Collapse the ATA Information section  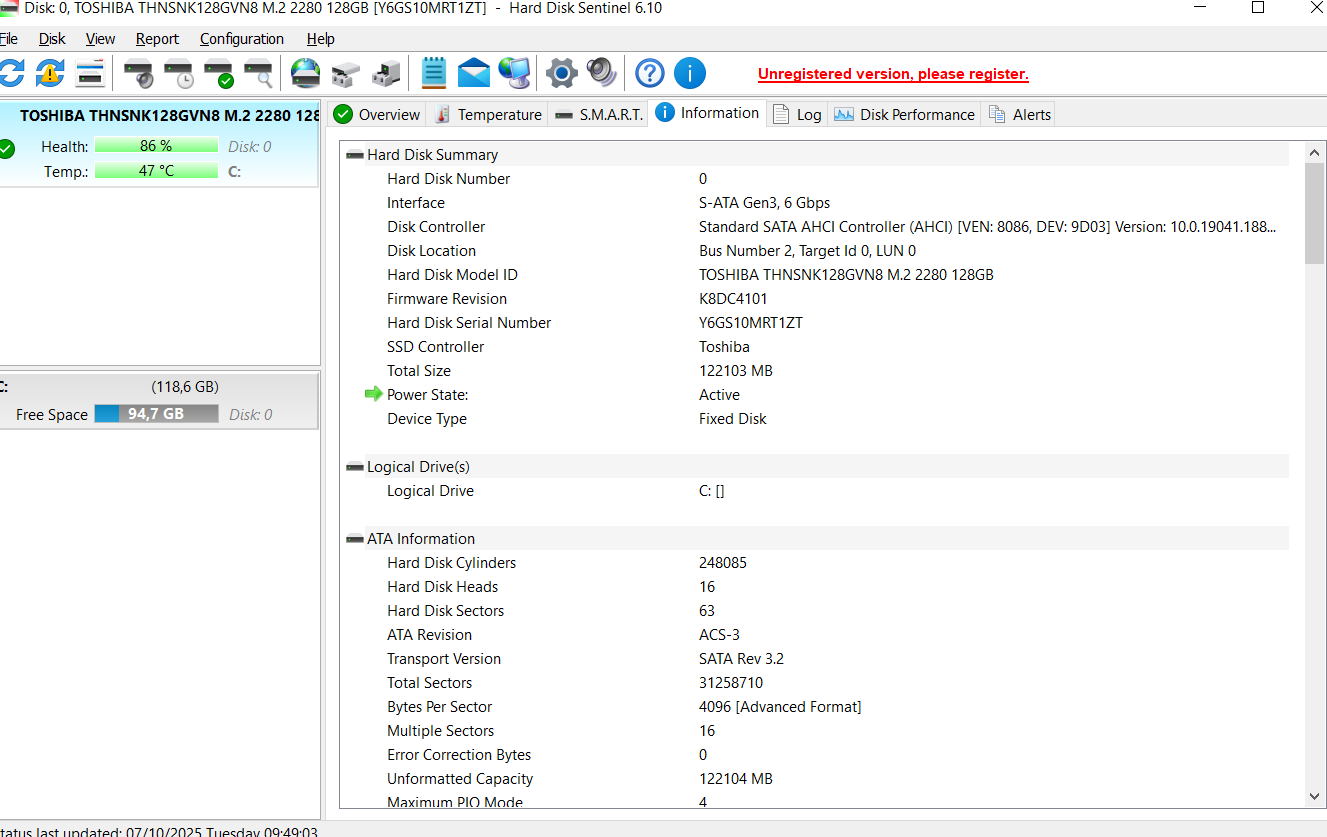tap(354, 539)
